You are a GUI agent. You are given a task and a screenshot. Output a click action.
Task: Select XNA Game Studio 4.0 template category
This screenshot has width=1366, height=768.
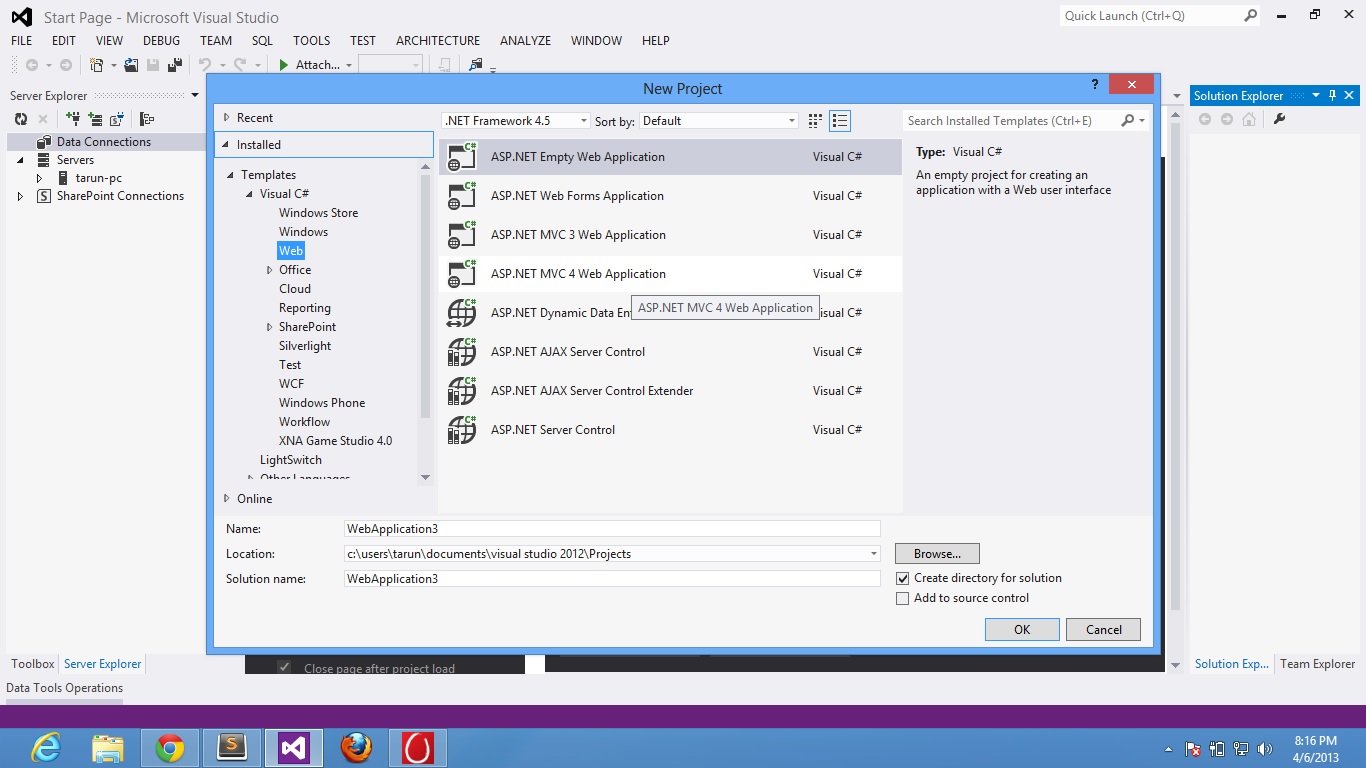pyautogui.click(x=335, y=441)
